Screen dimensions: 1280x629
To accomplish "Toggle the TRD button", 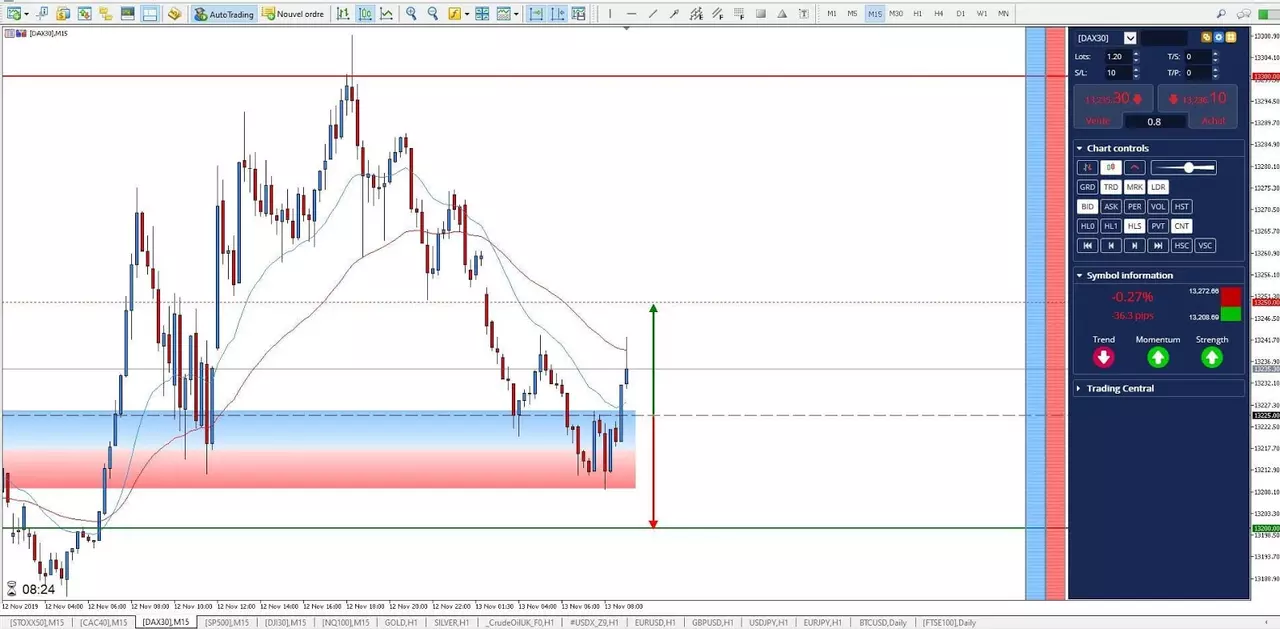I will click(1111, 187).
